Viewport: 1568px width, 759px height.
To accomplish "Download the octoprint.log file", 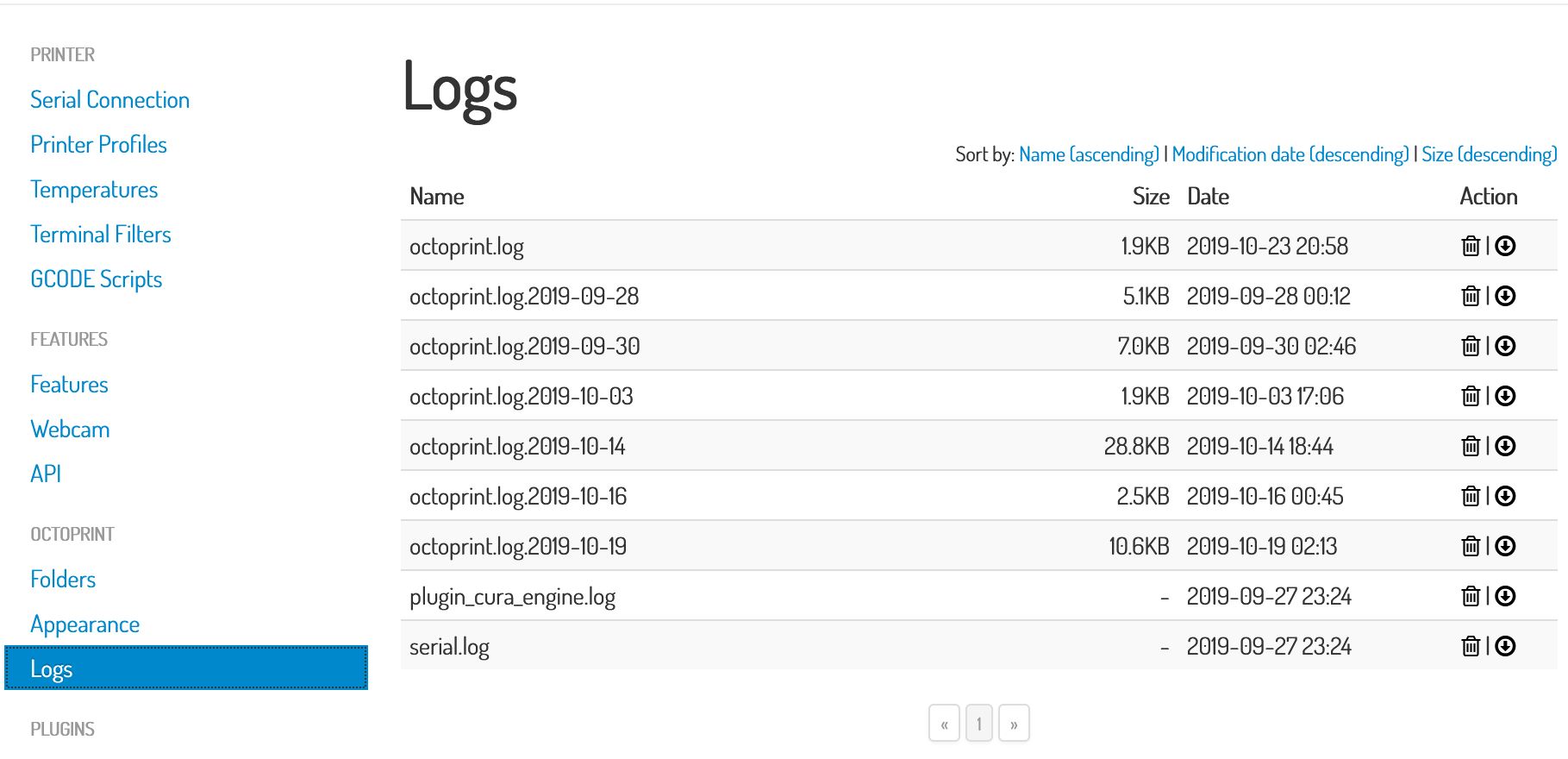I will coord(1505,246).
